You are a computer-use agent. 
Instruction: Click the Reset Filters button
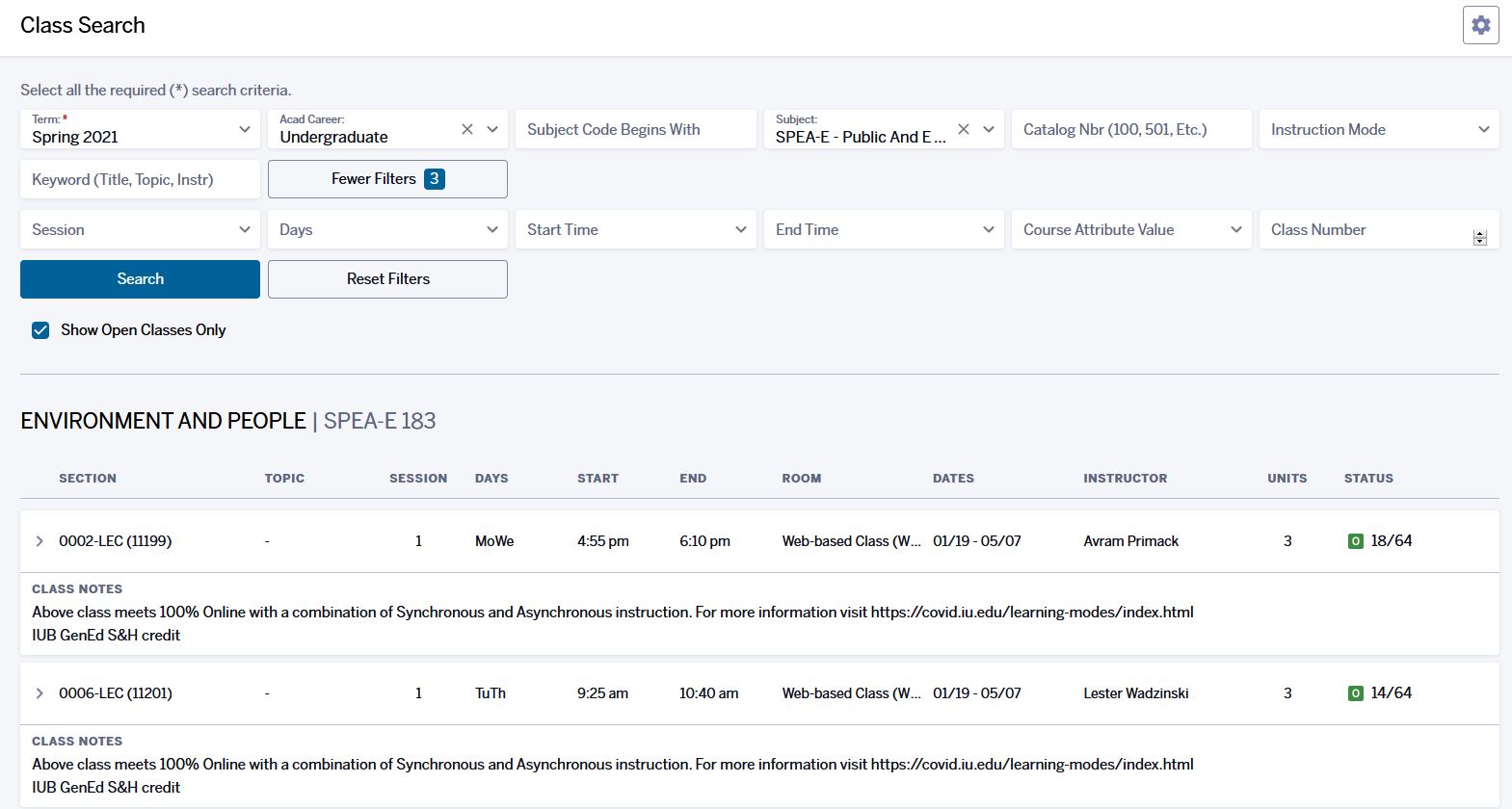click(387, 279)
